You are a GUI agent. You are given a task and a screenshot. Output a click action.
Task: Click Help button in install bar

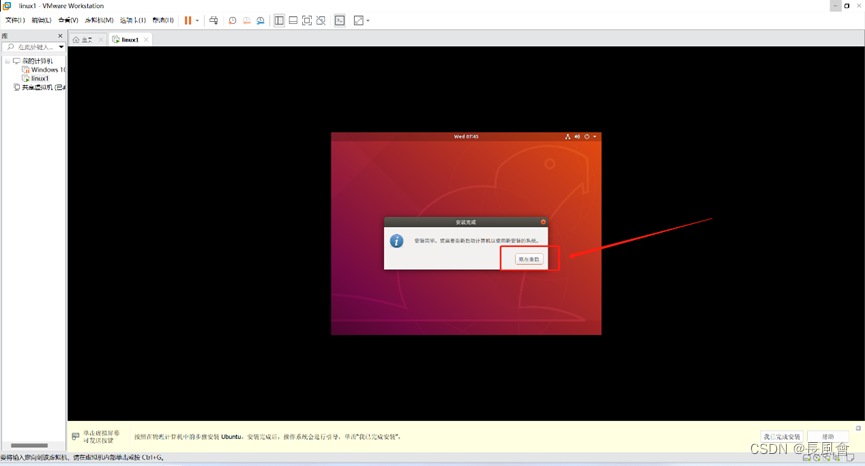click(828, 437)
